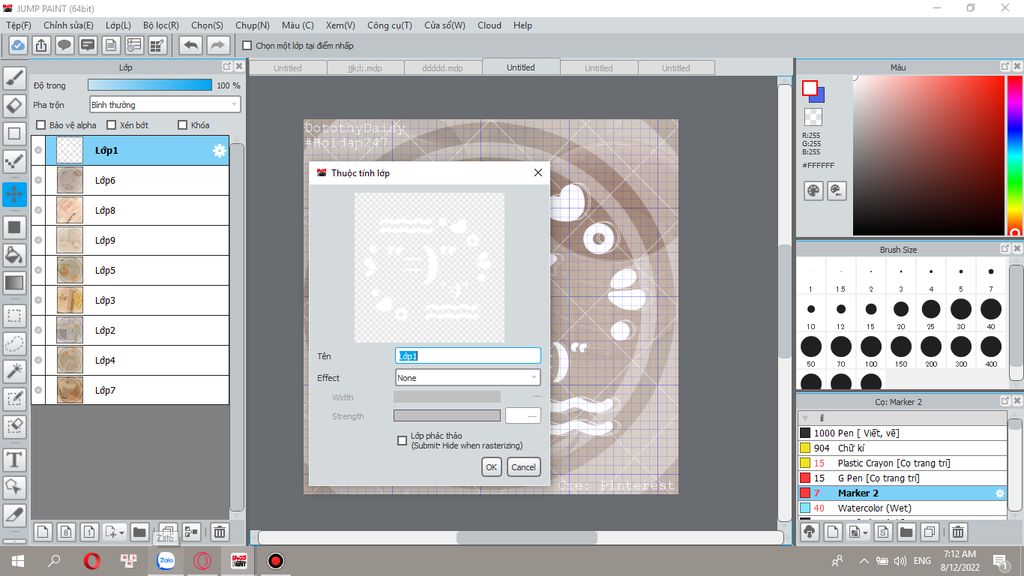Select layer Lớp3
The height and width of the screenshot is (576, 1024).
[x=131, y=300]
